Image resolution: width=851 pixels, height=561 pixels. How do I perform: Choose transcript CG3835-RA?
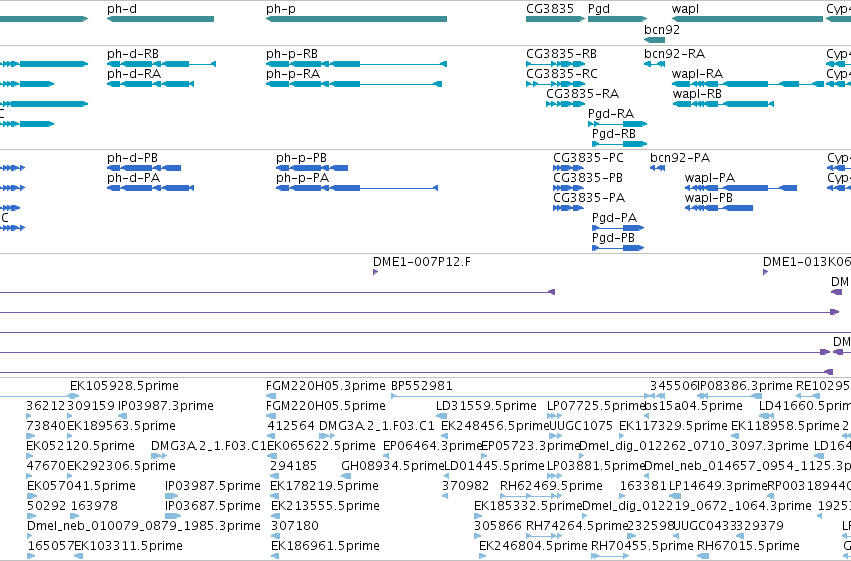pyautogui.click(x=566, y=104)
